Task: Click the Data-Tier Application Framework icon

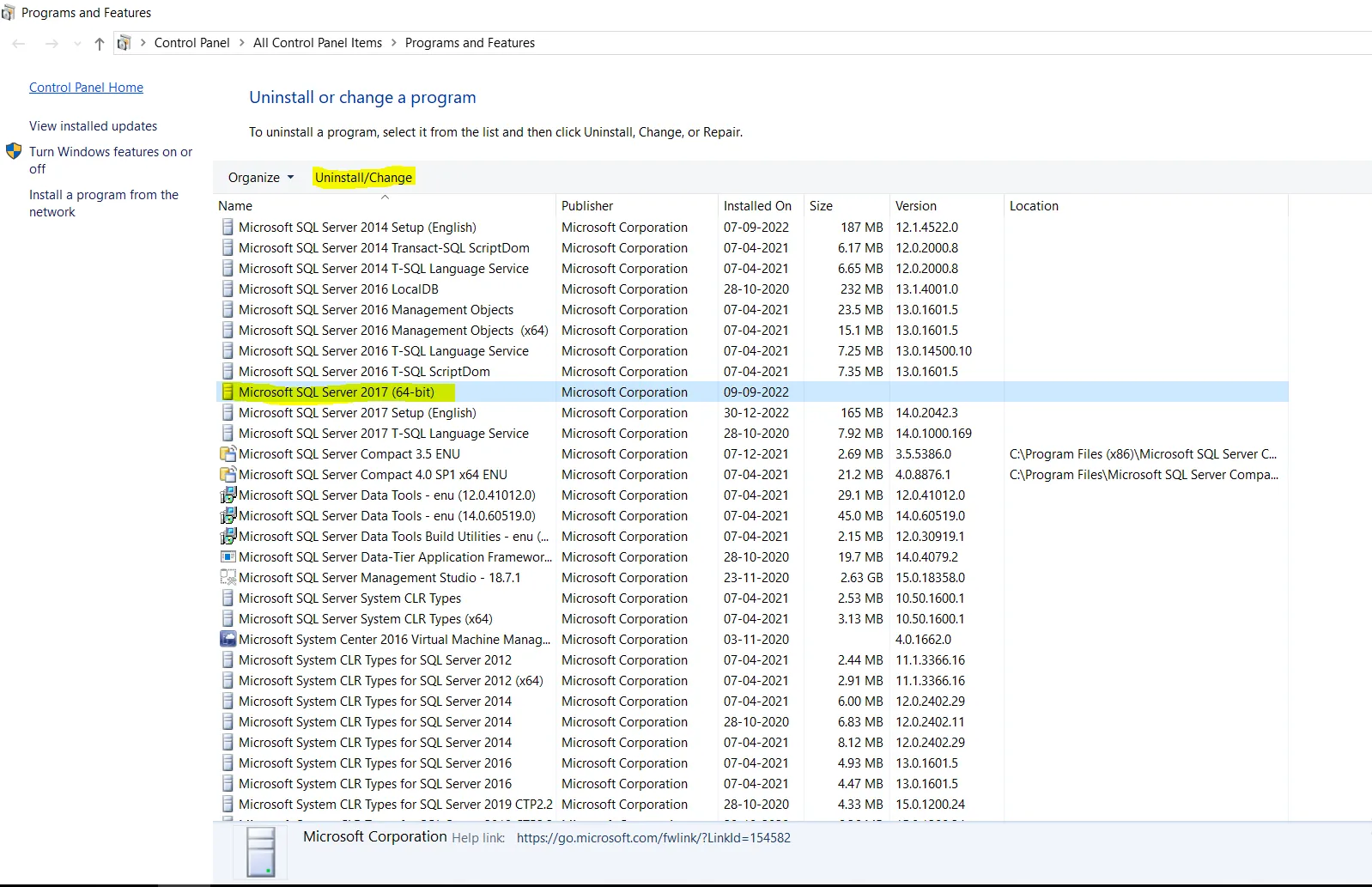Action: click(228, 557)
